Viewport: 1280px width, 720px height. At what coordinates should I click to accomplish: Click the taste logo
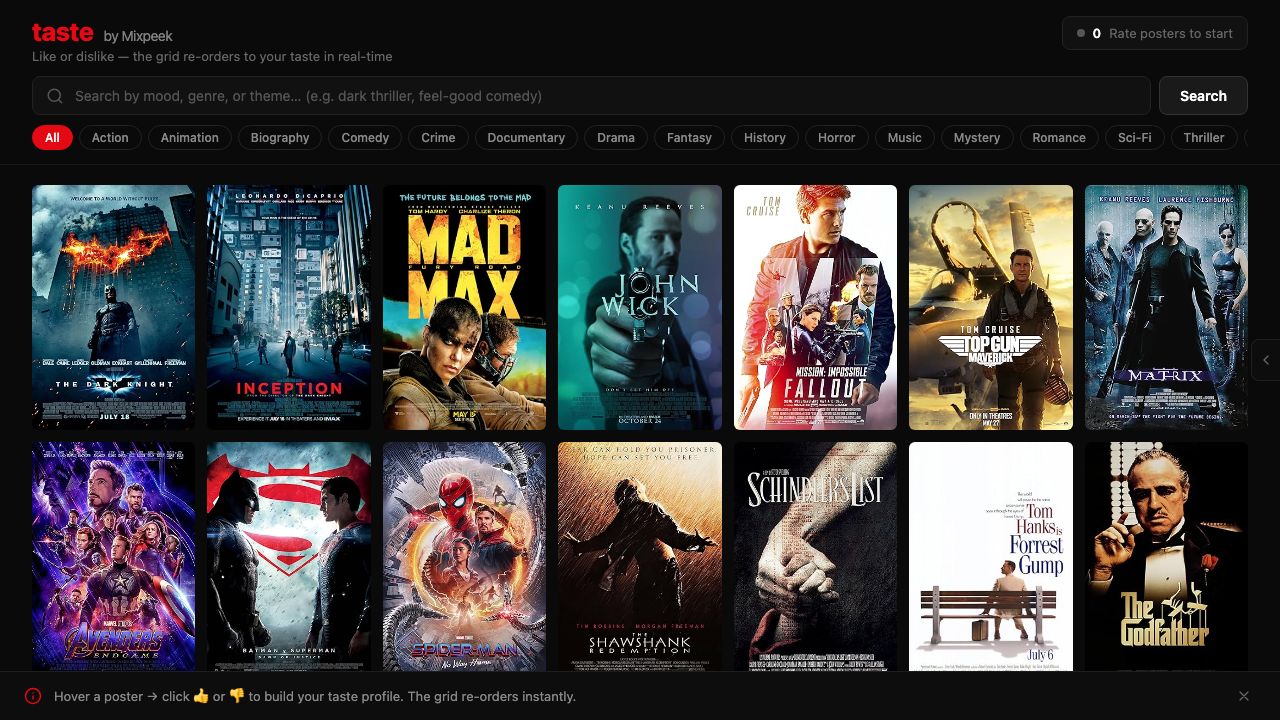63,32
